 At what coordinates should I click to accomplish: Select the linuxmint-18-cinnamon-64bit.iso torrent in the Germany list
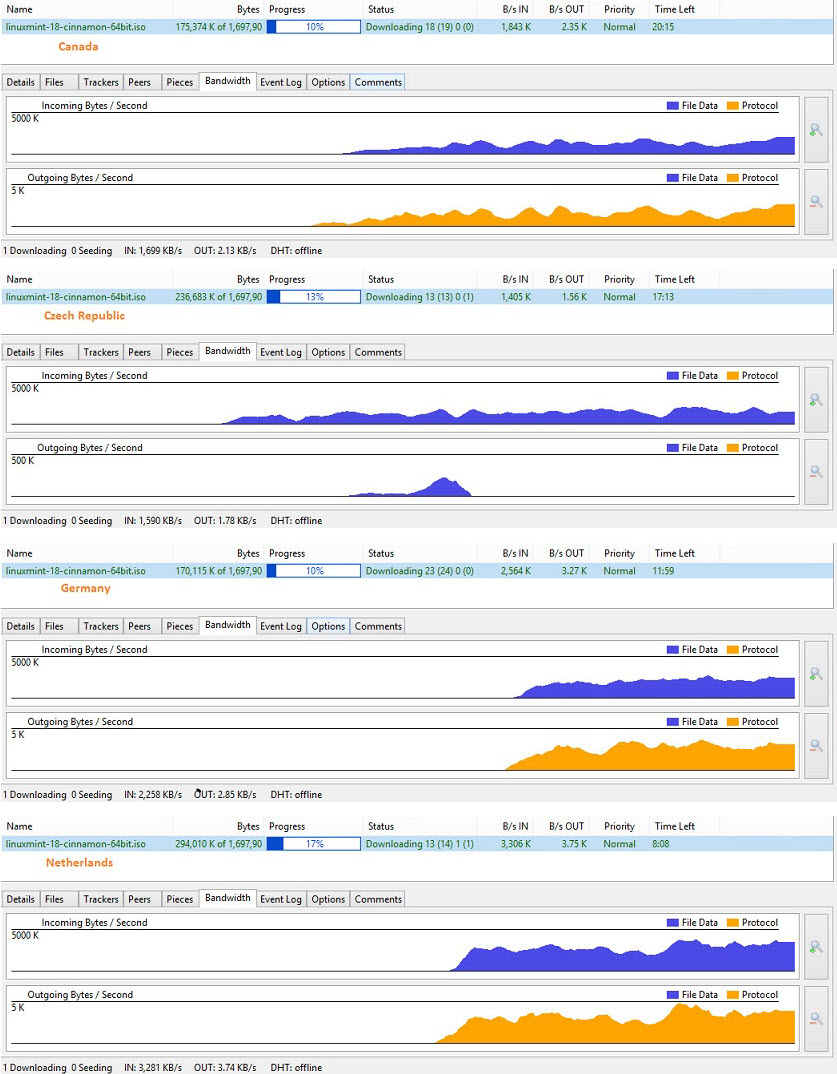pyautogui.click(x=75, y=571)
